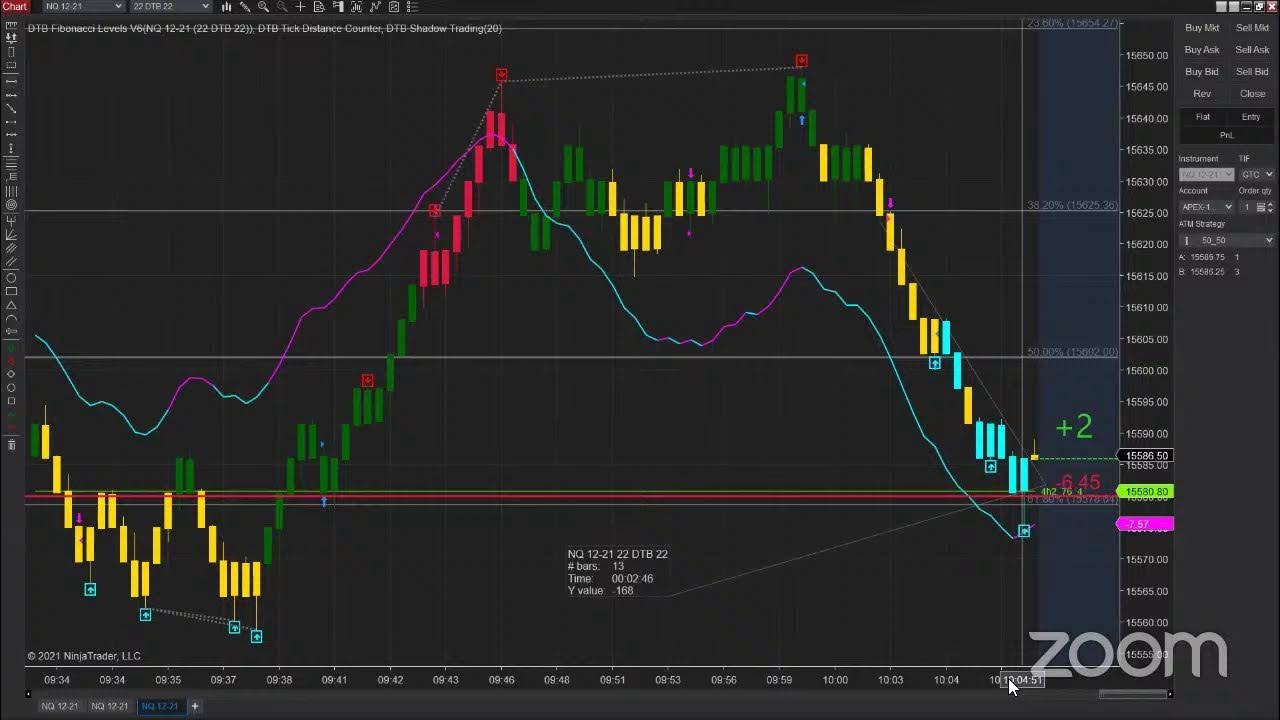Click the green 15580.80 price marker
Viewport: 1280px width, 720px height.
(x=1145, y=492)
